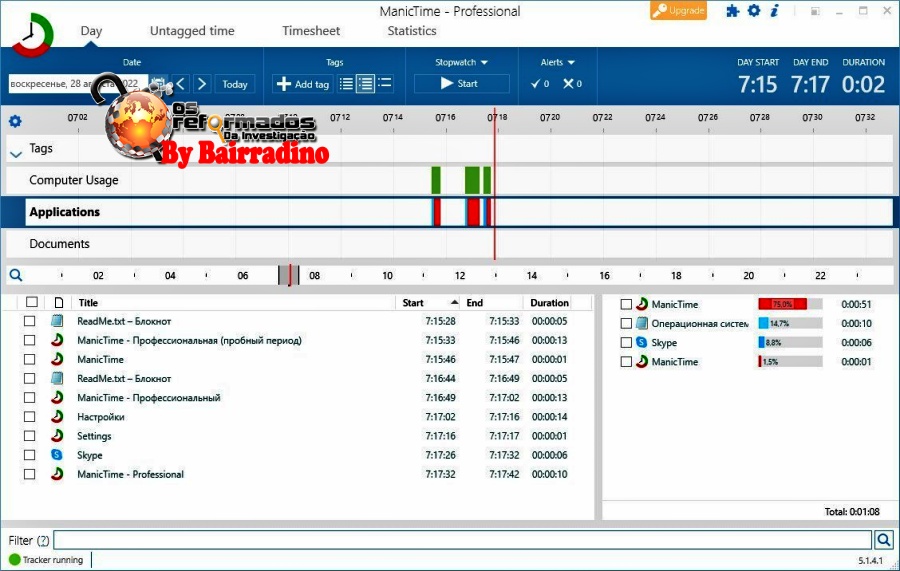This screenshot has width=900, height=571.
Task: Open settings gear in title bar
Action: (x=754, y=10)
